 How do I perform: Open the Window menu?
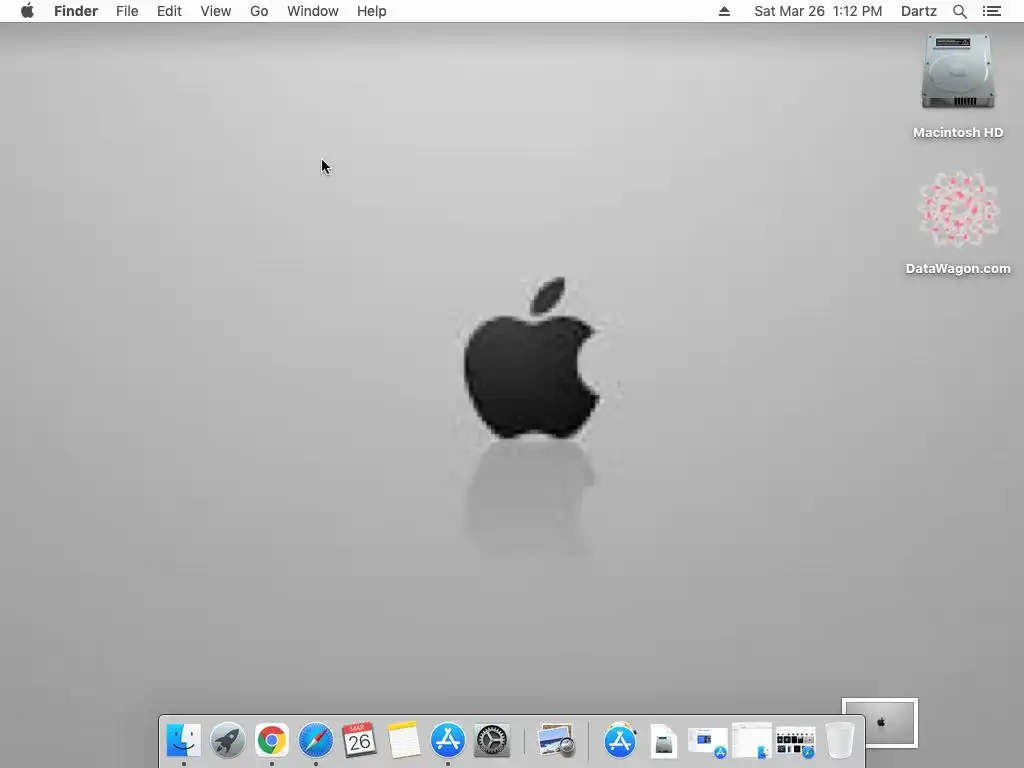pyautogui.click(x=313, y=11)
